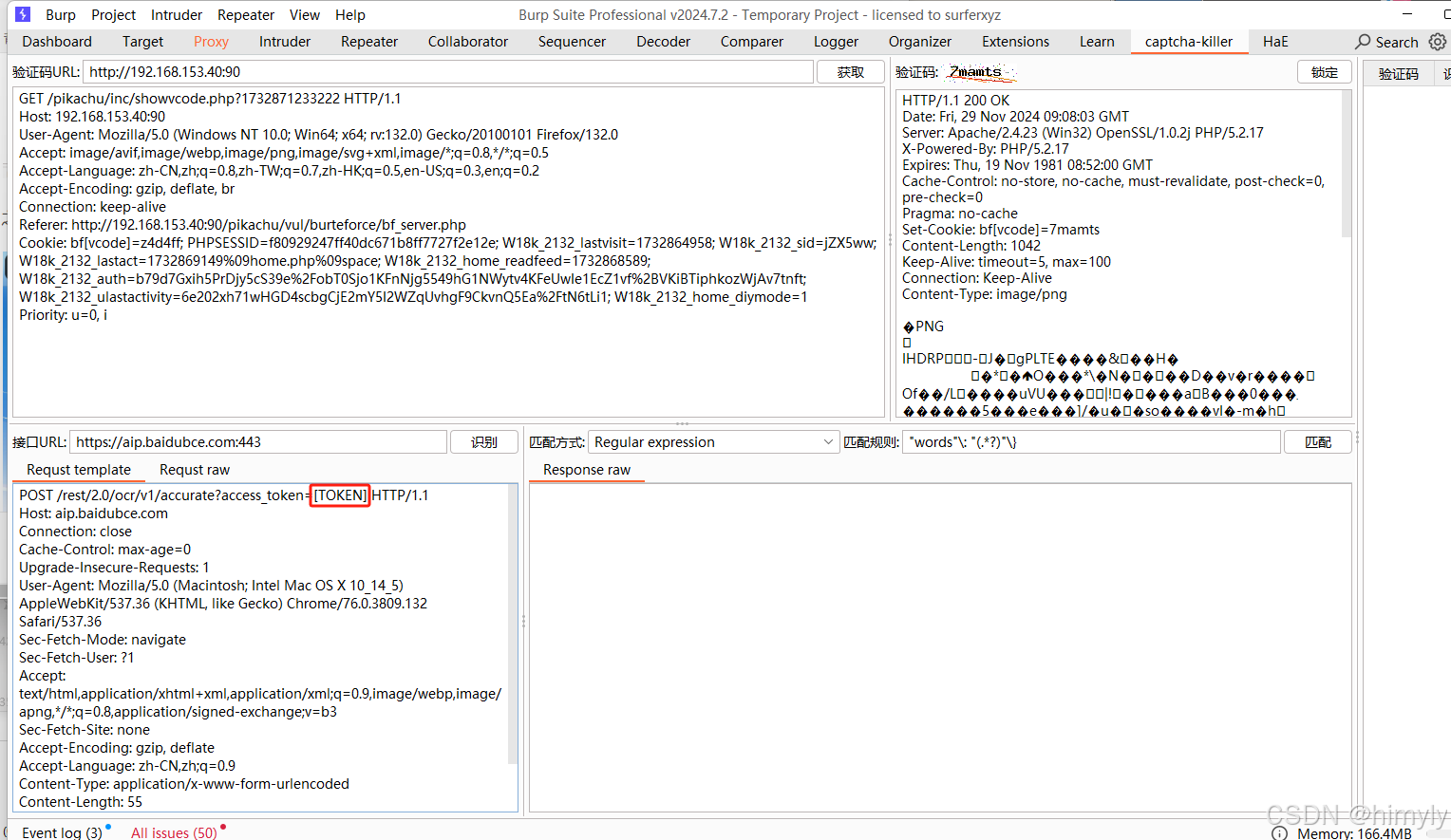This screenshot has height=840, width=1451.
Task: Switch to the Sequencer tab
Action: coord(572,42)
